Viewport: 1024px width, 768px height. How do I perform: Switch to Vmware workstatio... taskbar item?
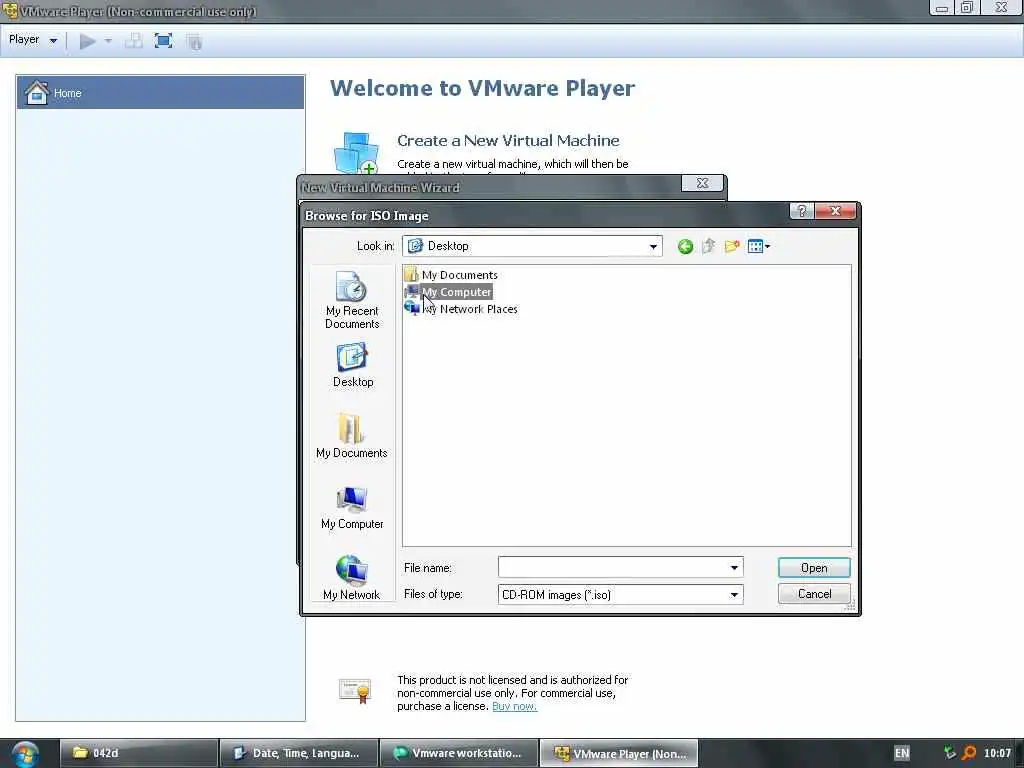(x=458, y=753)
